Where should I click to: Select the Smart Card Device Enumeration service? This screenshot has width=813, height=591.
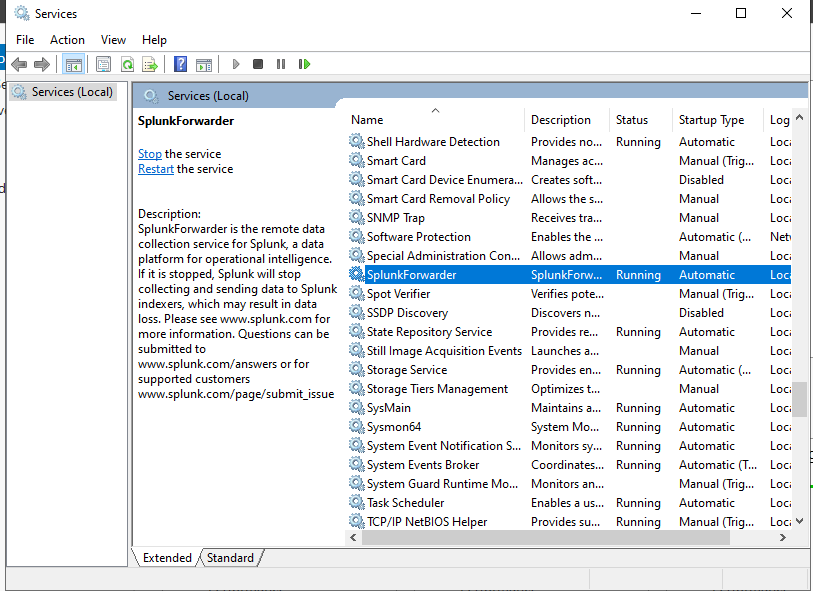click(568, 179)
